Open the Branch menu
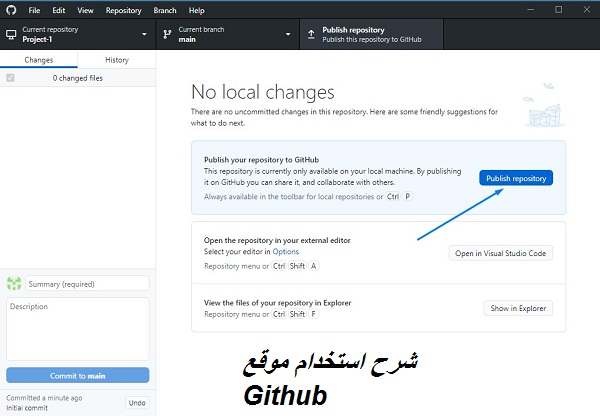Screen dimensions: 600x416 tap(165, 10)
